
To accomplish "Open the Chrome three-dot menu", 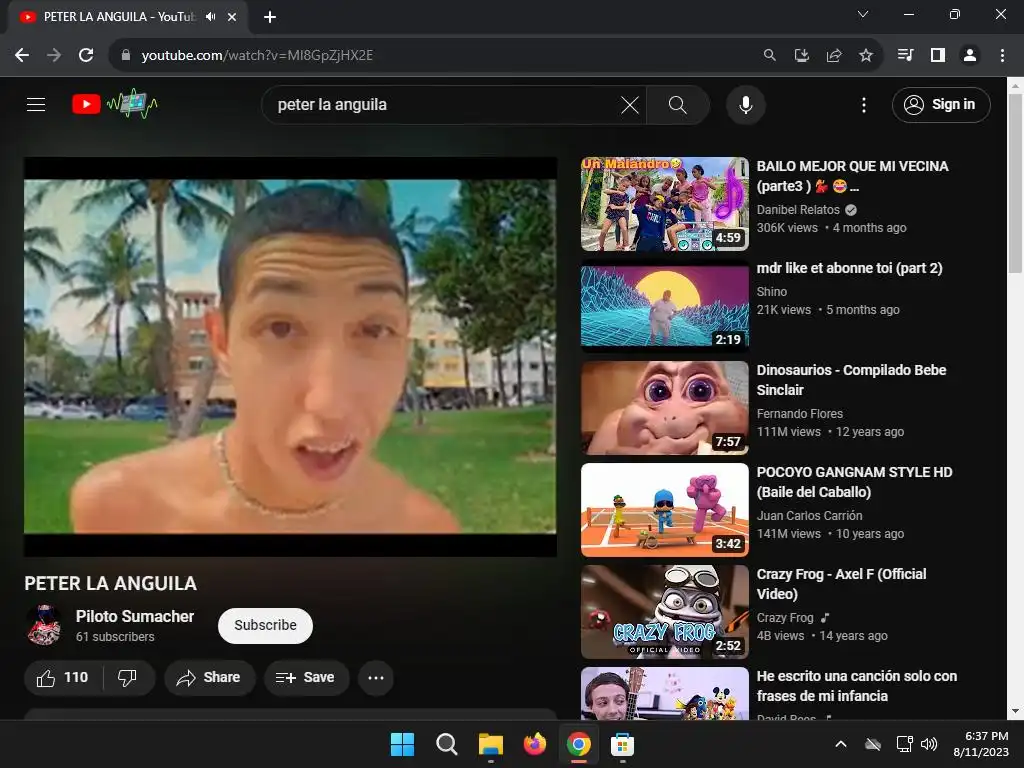I will (x=1002, y=56).
